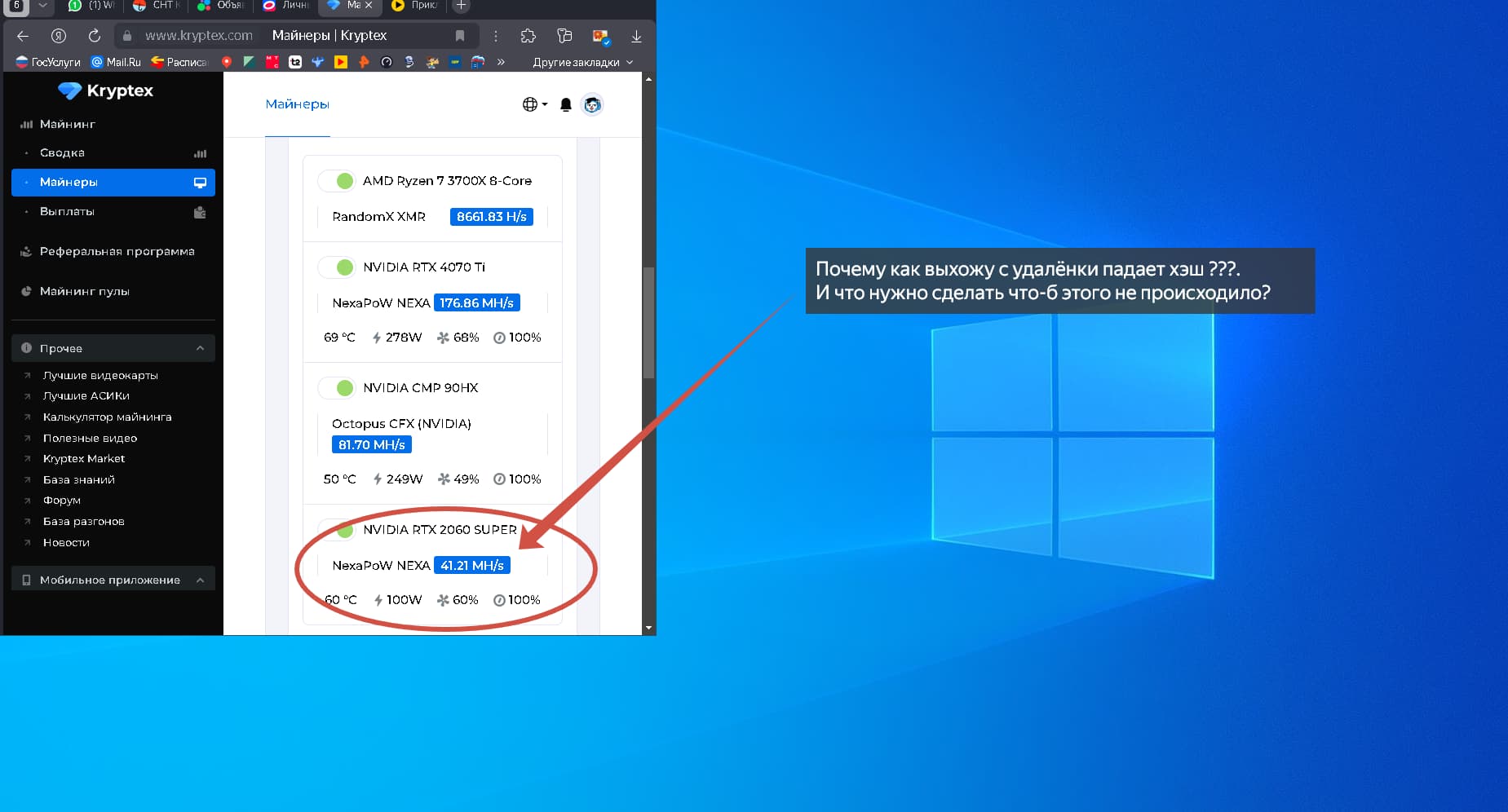The image size is (1508, 812).
Task: Click Octopus CFX (NVIDIA) algorithm label
Action: 401,424
